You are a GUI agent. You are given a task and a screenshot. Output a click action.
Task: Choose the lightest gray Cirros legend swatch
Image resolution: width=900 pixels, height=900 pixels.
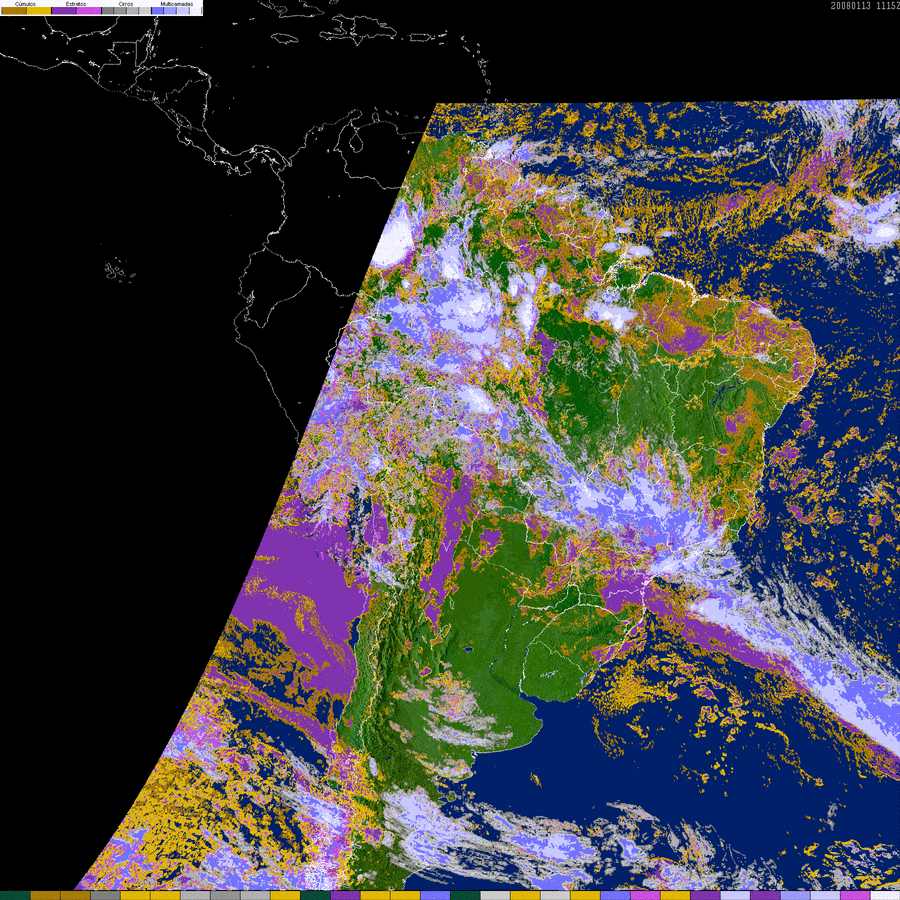(x=145, y=10)
